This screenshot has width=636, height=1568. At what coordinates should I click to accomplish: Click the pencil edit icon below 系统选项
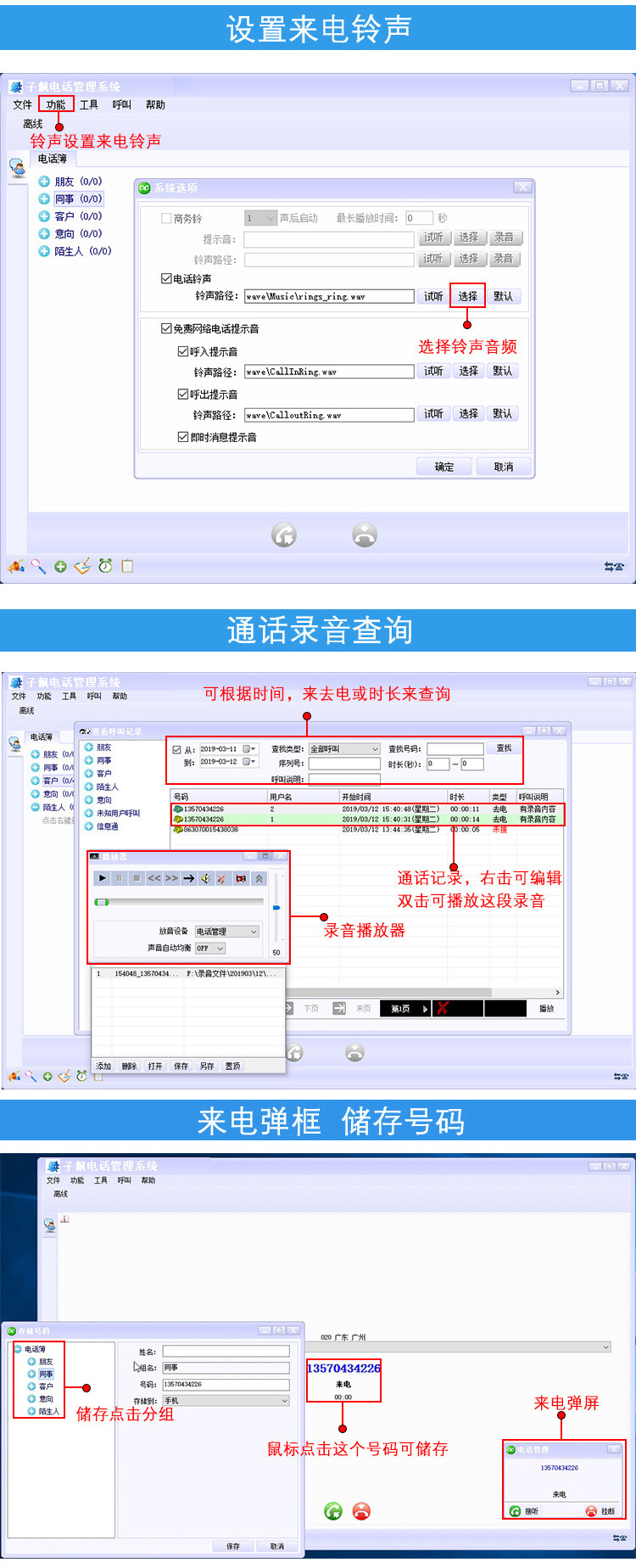pyautogui.click(x=82, y=566)
